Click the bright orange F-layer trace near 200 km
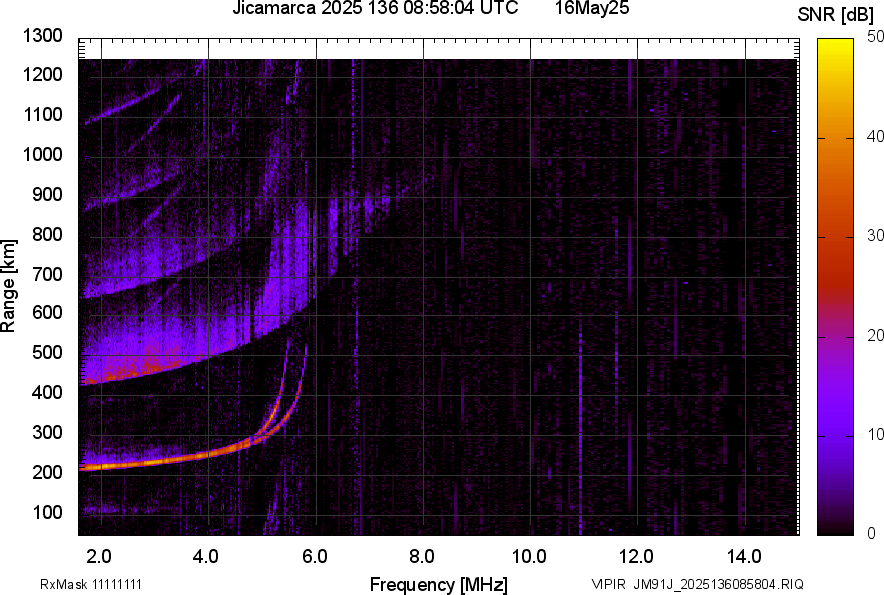The width and height of the screenshot is (884, 595). click(169, 459)
